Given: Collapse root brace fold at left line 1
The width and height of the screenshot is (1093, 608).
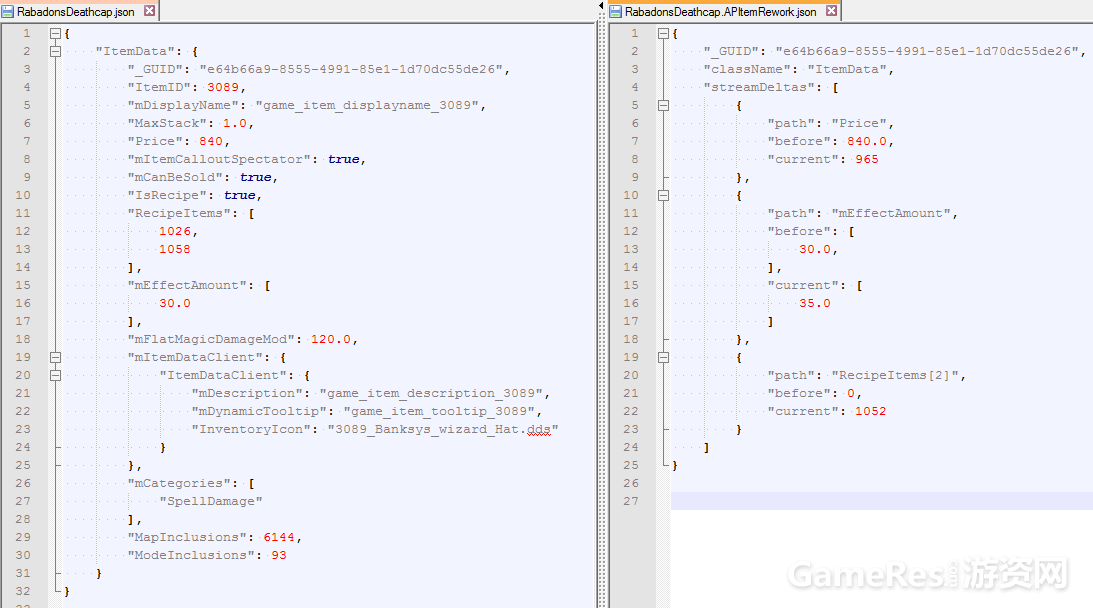Looking at the screenshot, I should (55, 33).
